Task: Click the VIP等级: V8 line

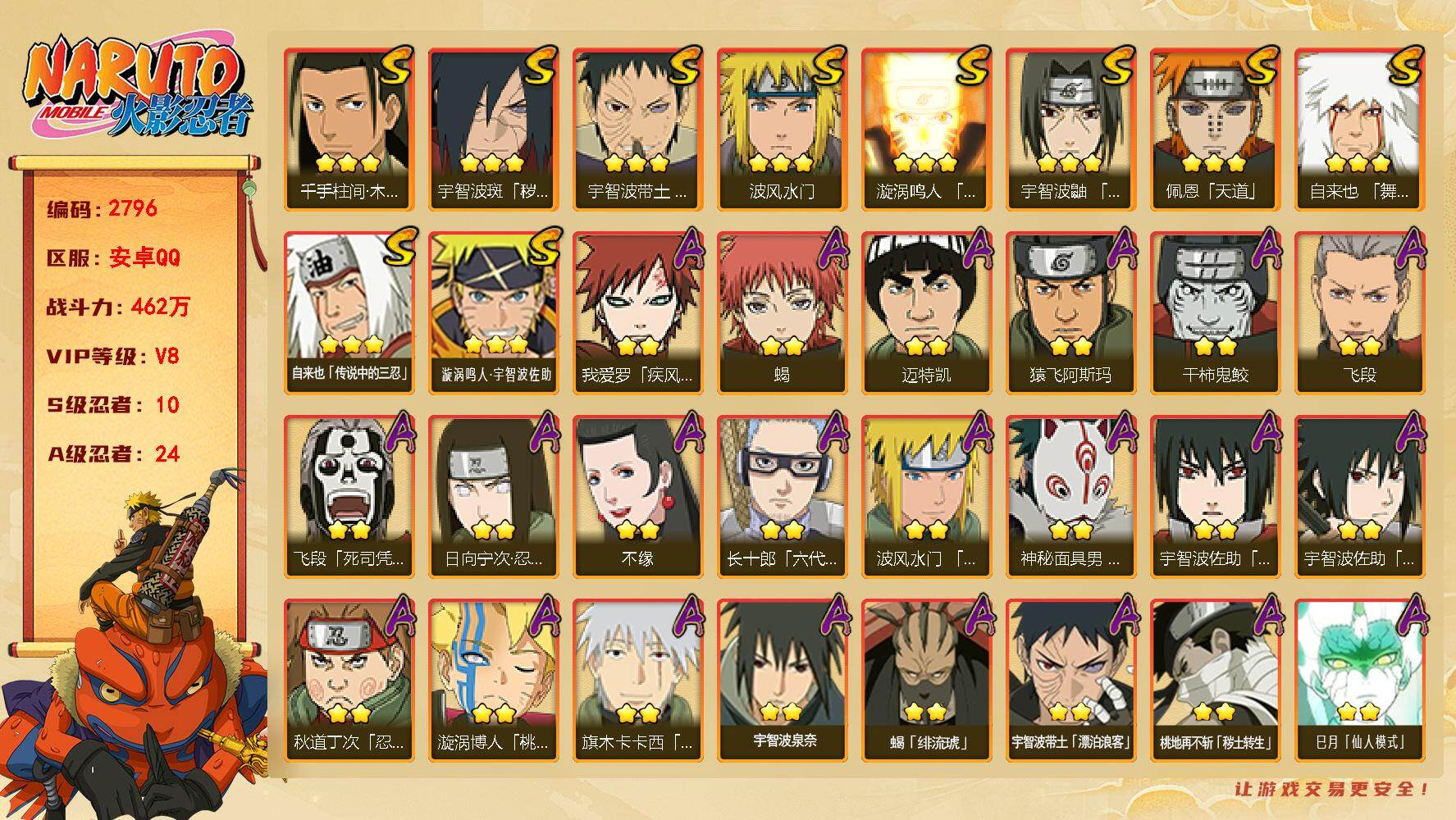Action: point(113,356)
